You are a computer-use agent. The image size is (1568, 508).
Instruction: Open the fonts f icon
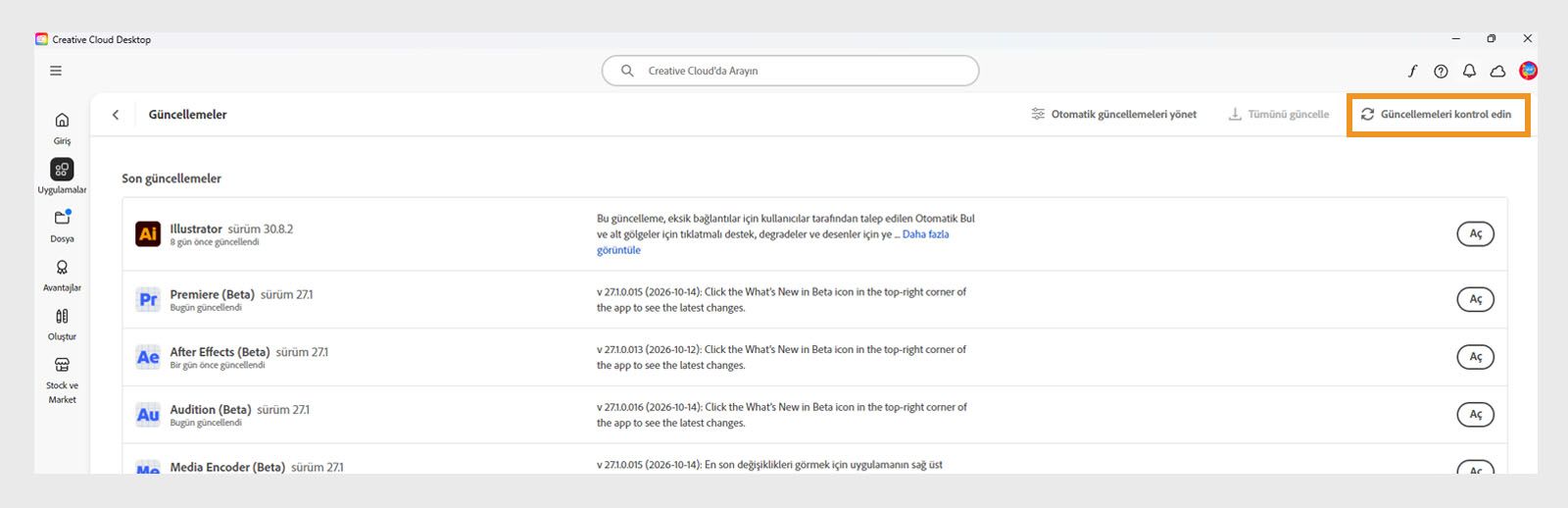tap(1412, 71)
